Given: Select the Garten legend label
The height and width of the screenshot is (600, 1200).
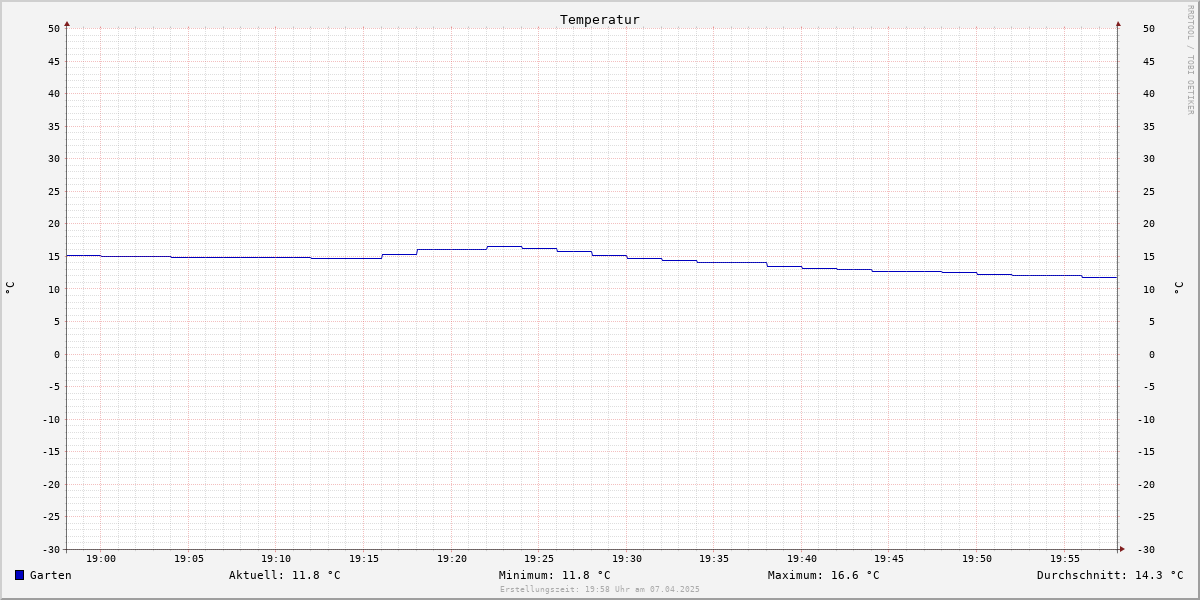Looking at the screenshot, I should [x=51, y=575].
